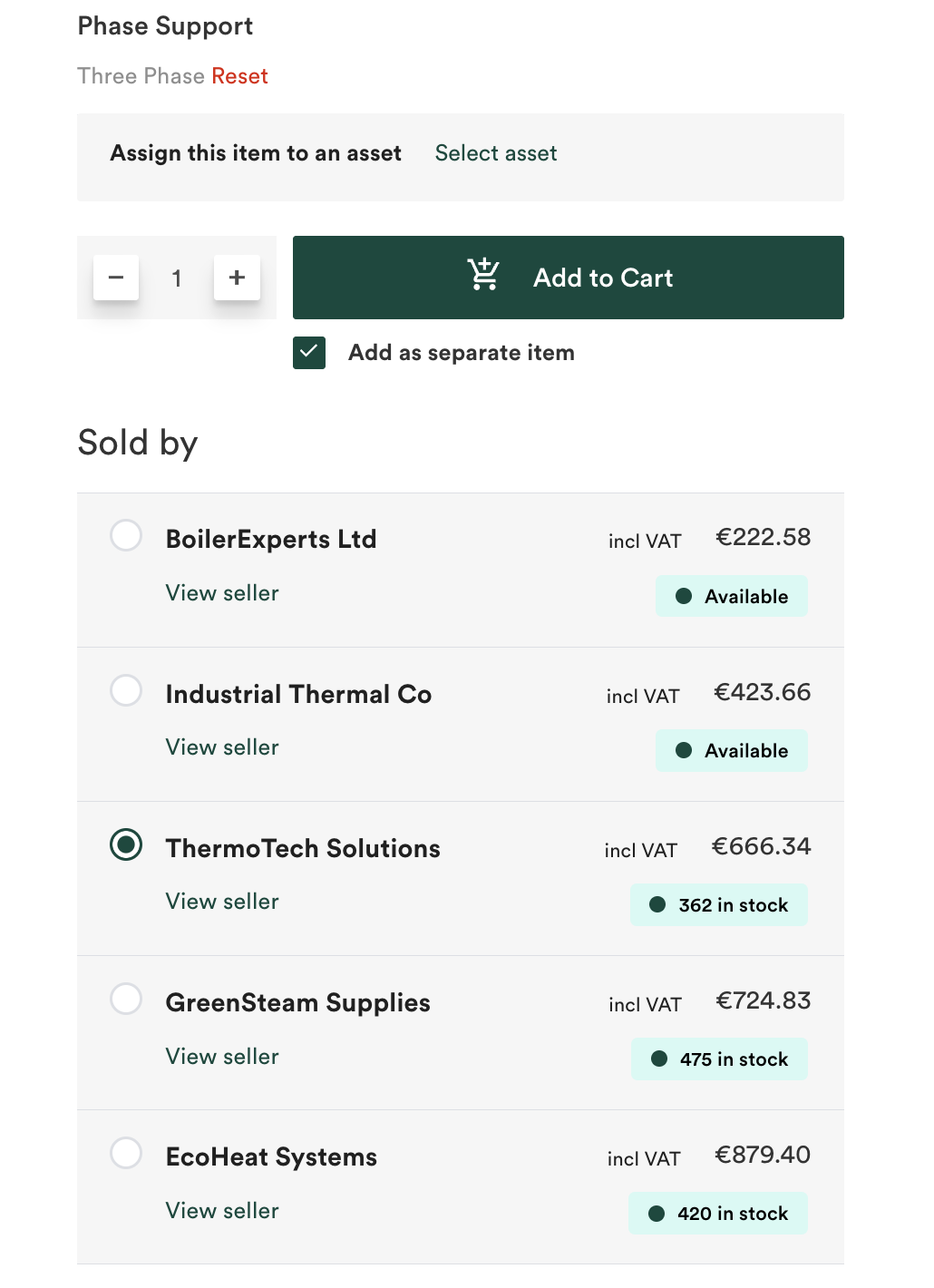Open GreenSteam Supplies seller page
934x1288 pixels.
point(222,1056)
